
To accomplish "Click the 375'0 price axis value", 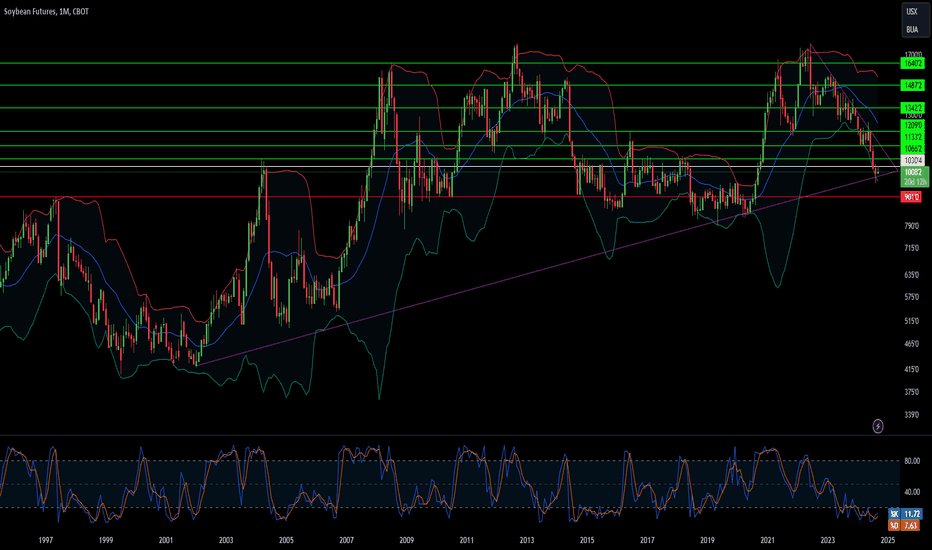I will (912, 392).
